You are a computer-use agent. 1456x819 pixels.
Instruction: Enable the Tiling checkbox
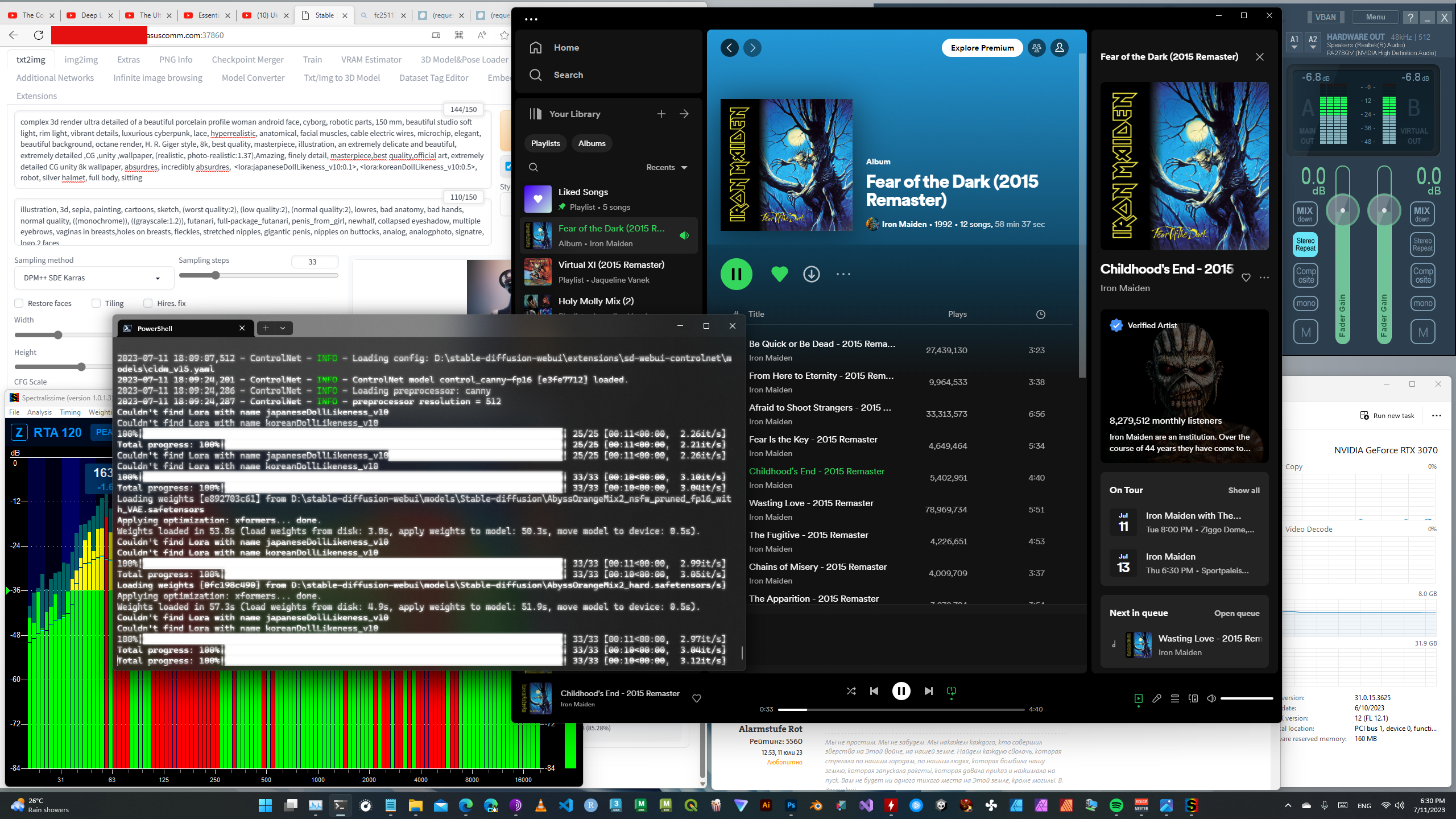tap(96, 303)
